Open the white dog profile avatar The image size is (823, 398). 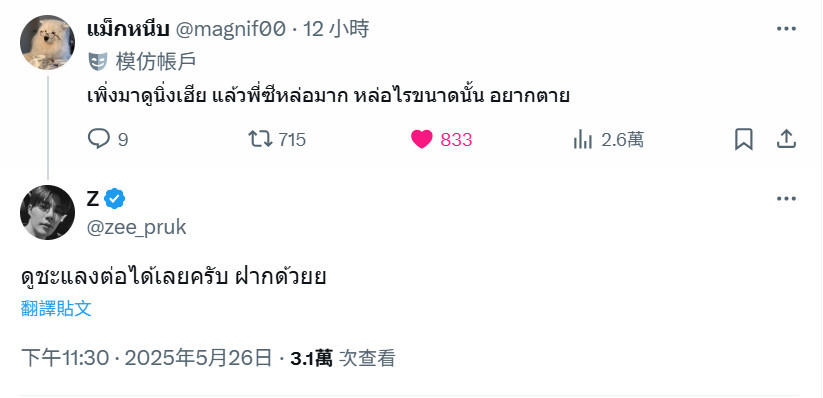pyautogui.click(x=47, y=42)
